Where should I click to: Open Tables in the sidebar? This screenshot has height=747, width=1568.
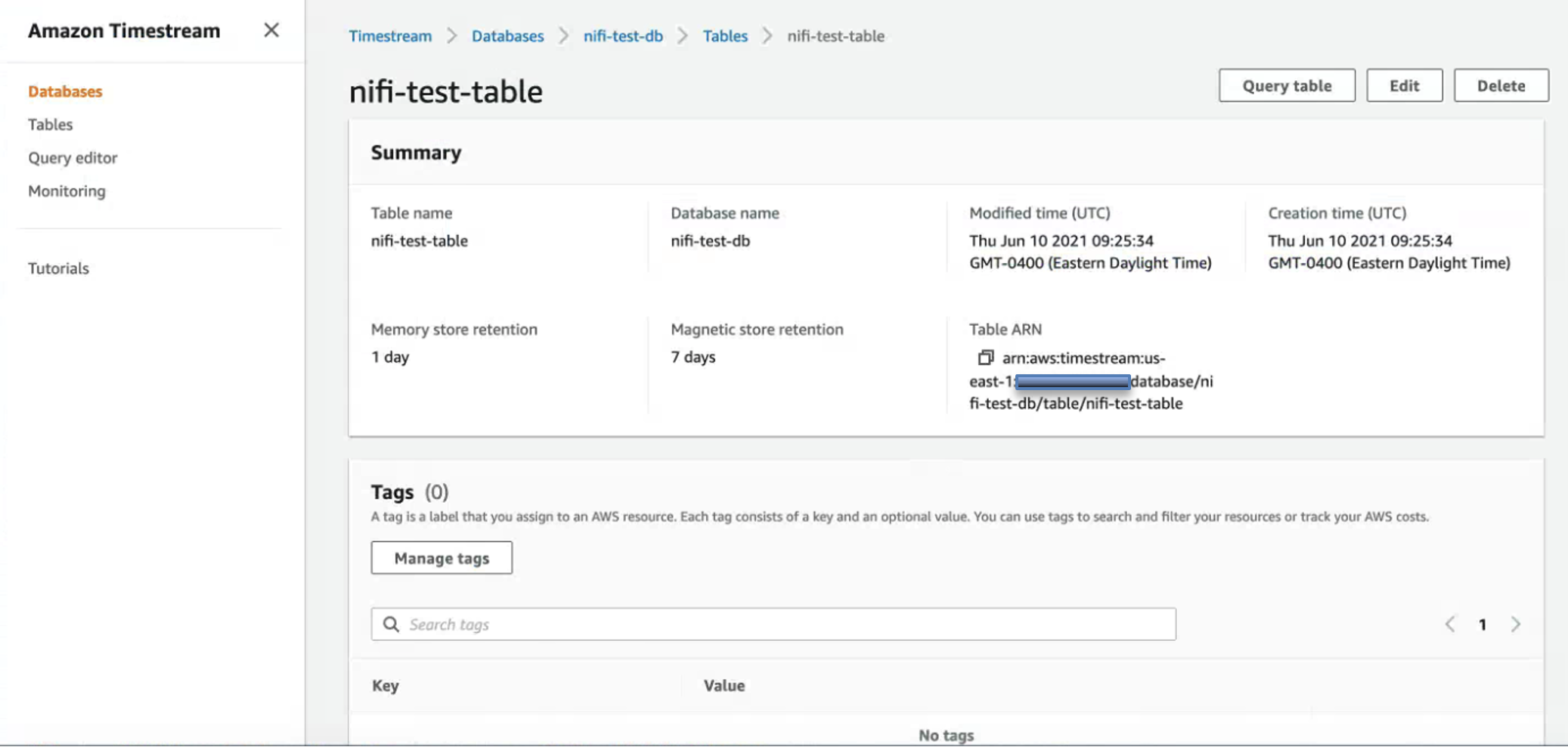click(51, 125)
